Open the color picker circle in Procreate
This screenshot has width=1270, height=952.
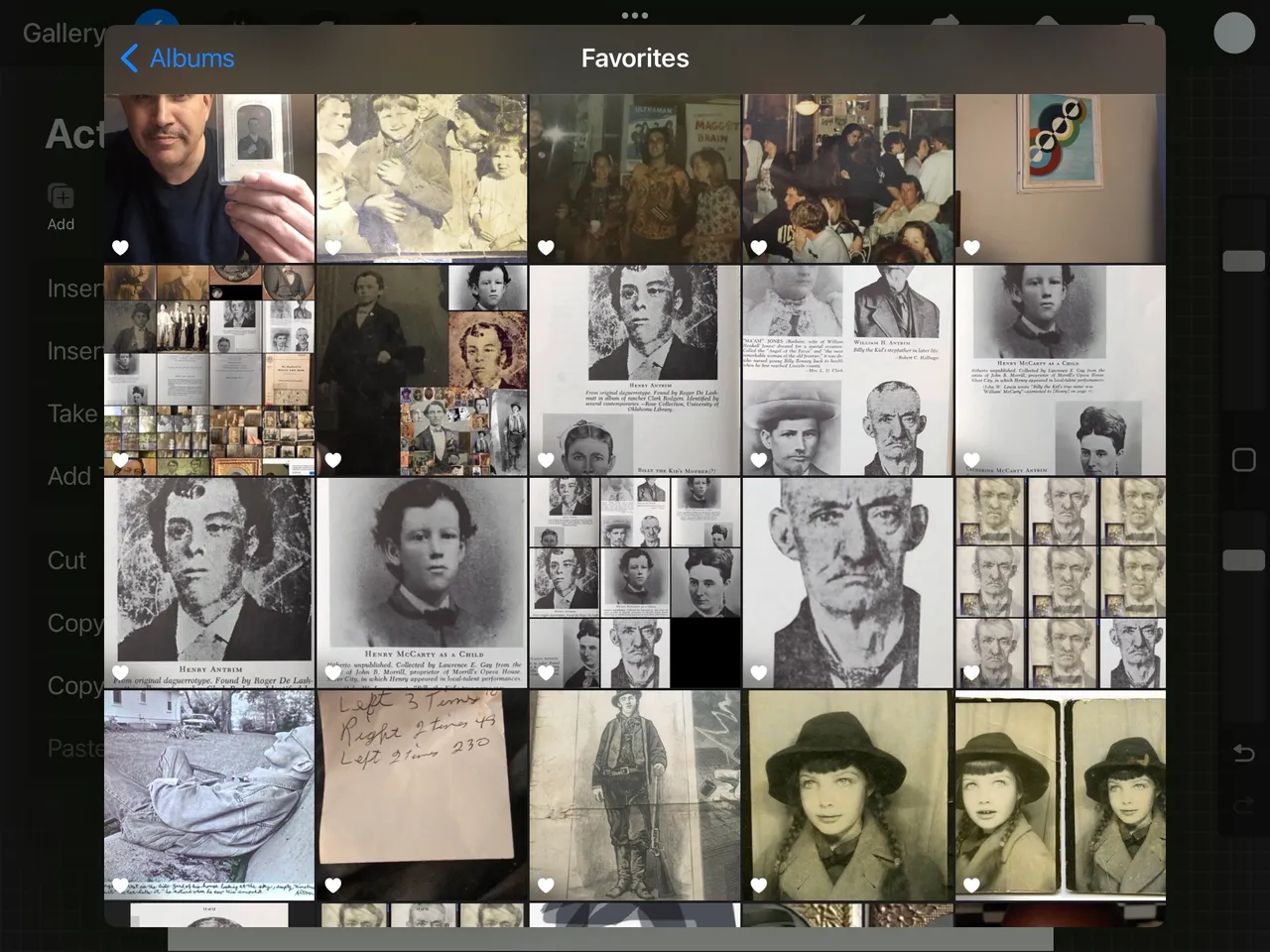tap(1234, 33)
